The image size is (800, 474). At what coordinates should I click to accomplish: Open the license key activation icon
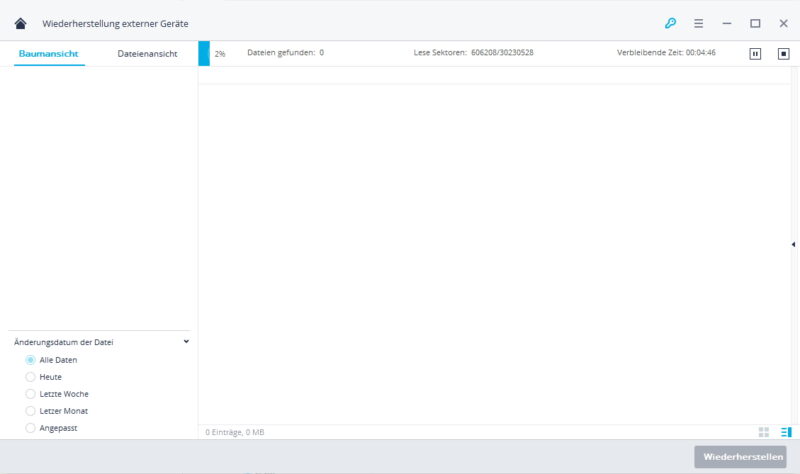coord(670,23)
